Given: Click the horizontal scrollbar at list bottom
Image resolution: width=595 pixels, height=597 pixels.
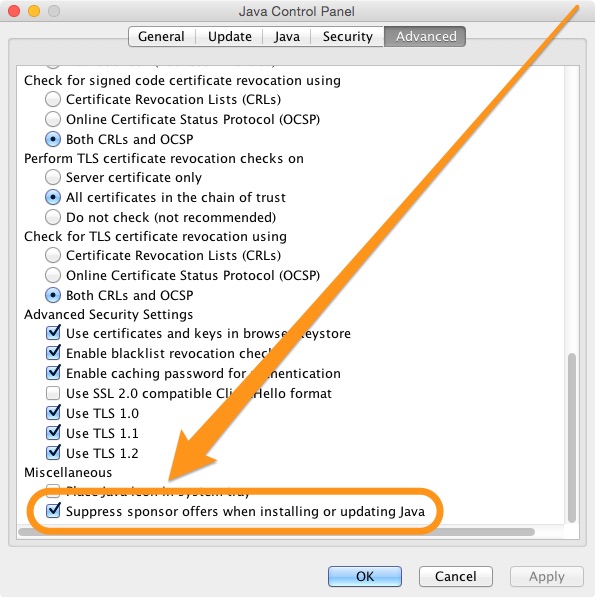Looking at the screenshot, I should [x=276, y=532].
